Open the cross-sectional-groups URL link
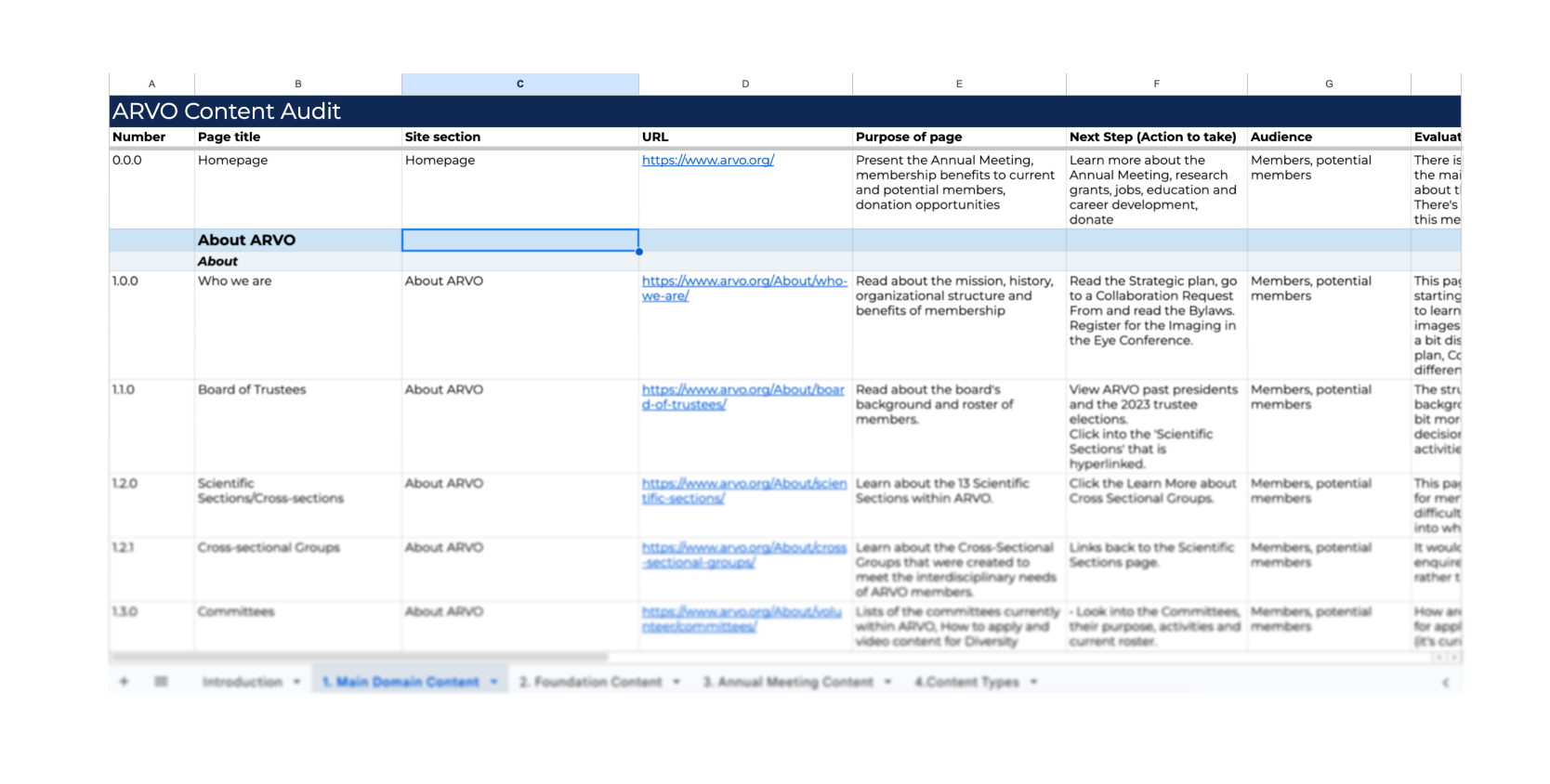1550x784 pixels. 744,555
